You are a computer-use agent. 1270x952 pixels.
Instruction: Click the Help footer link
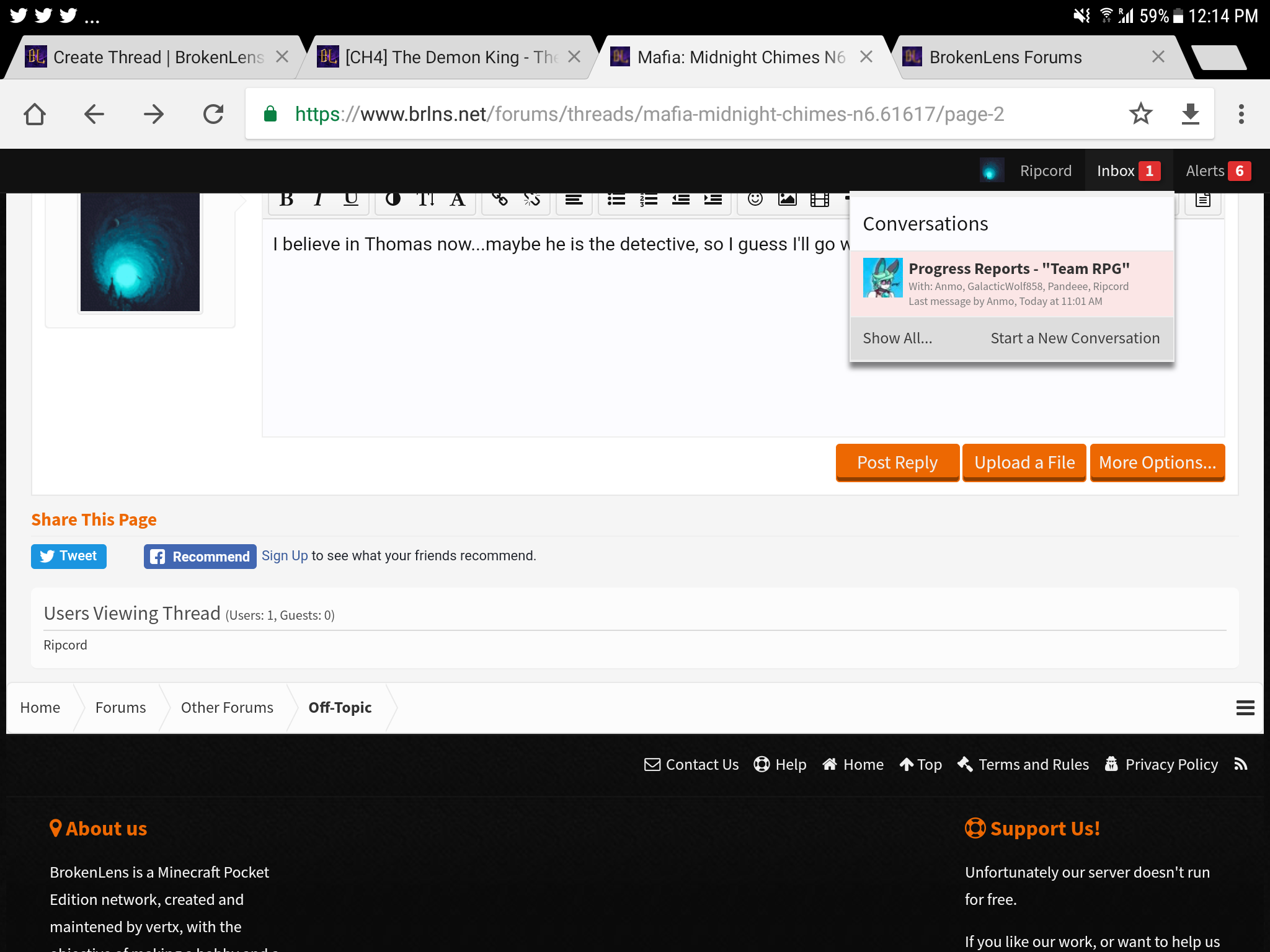coord(780,765)
